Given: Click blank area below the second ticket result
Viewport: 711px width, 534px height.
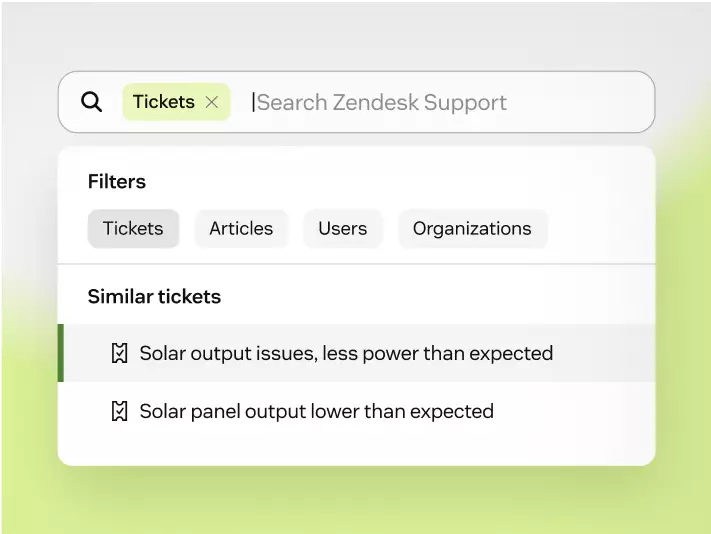Looking at the screenshot, I should click(356, 447).
